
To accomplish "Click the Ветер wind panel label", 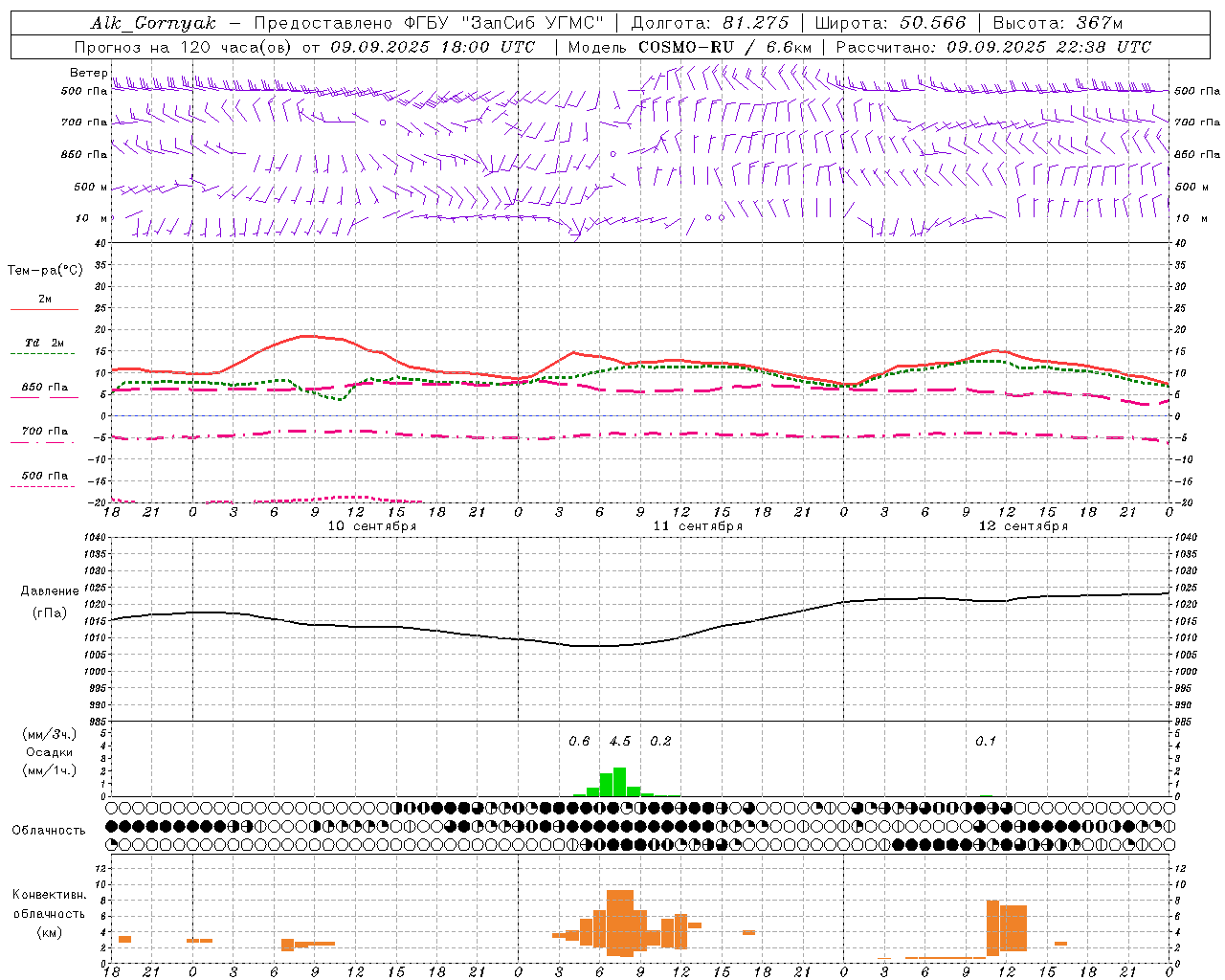I will 89,73.
